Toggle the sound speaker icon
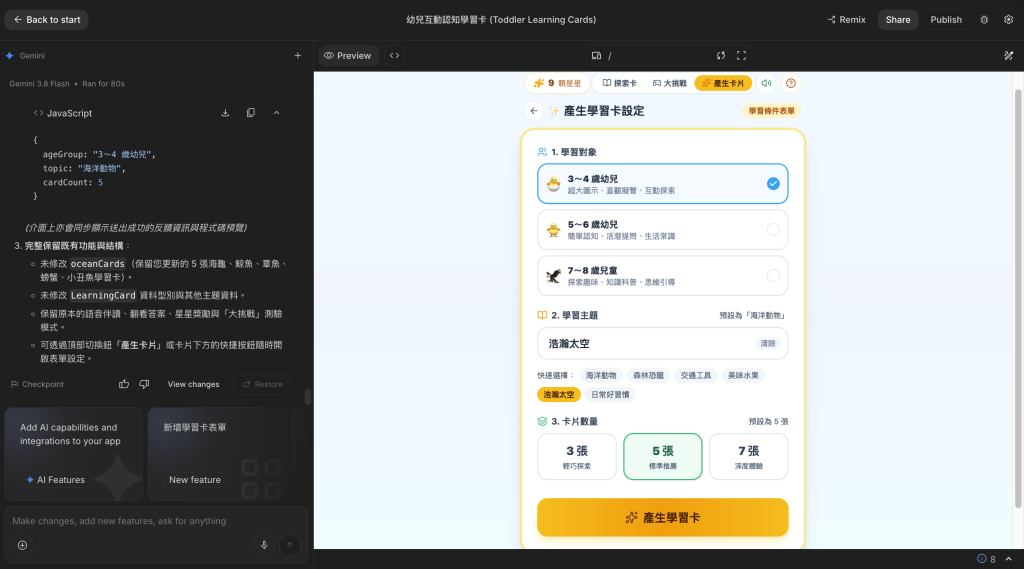1024x569 pixels. tap(766, 83)
